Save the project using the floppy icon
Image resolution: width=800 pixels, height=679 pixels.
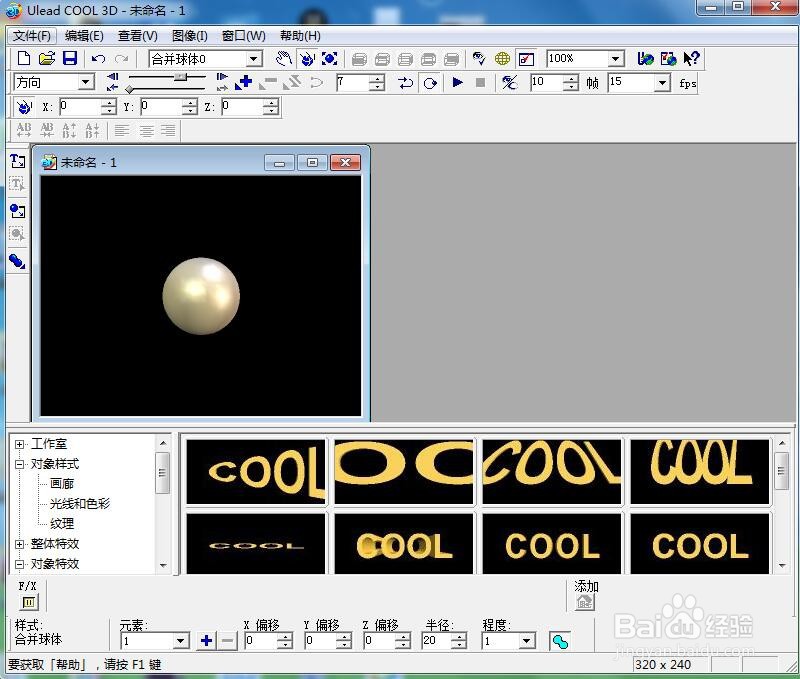[70, 59]
